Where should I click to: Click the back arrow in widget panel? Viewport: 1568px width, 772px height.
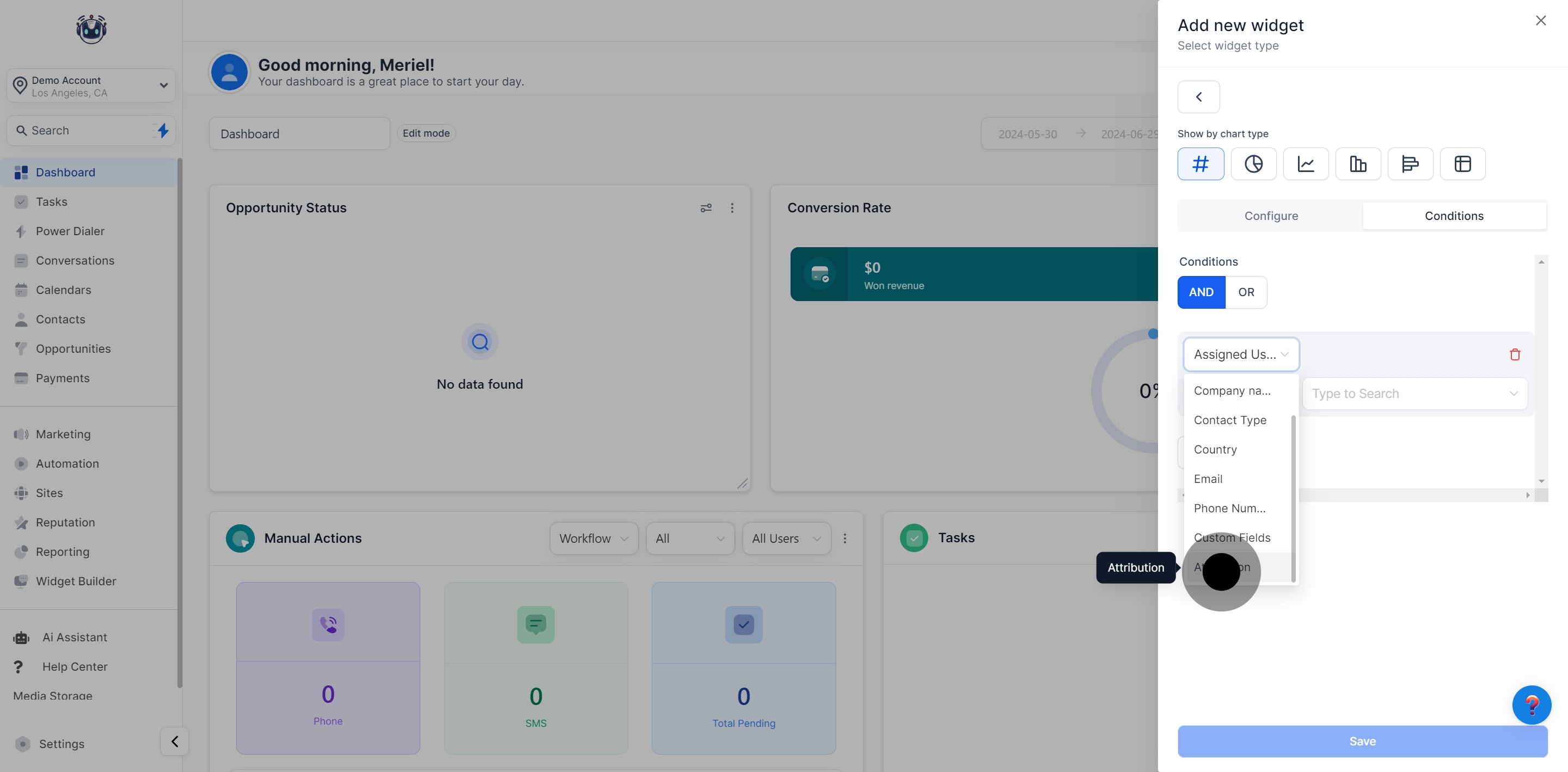tap(1198, 97)
